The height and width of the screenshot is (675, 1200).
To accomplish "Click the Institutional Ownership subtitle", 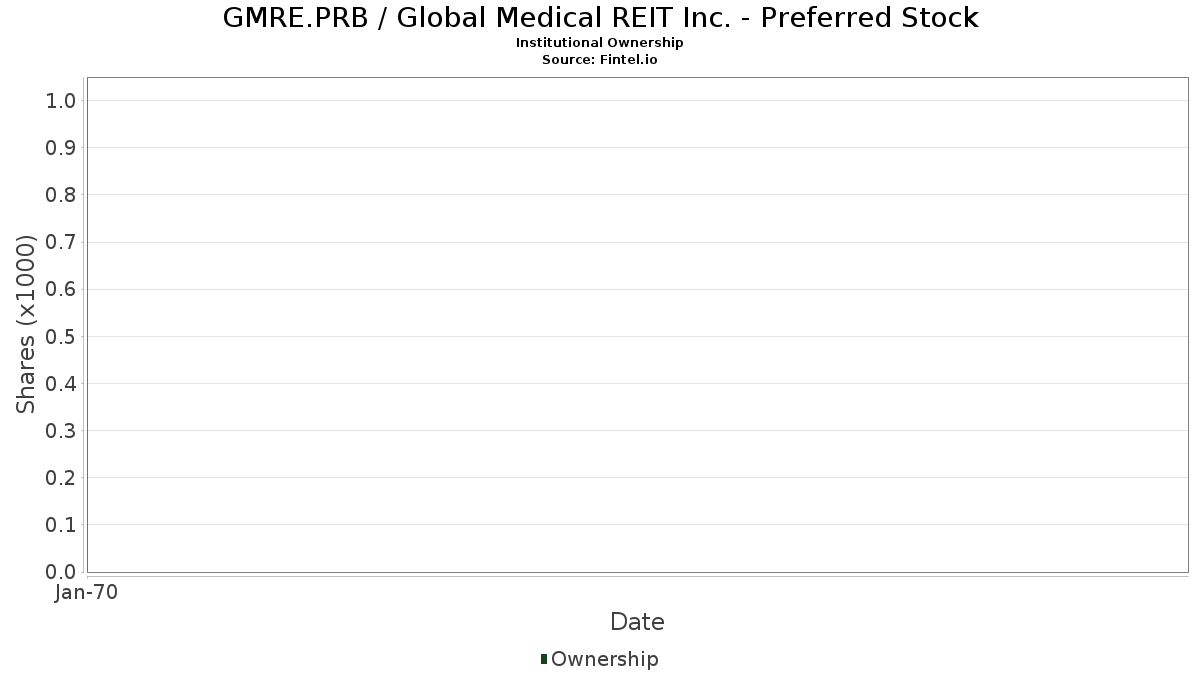I will 600,43.
